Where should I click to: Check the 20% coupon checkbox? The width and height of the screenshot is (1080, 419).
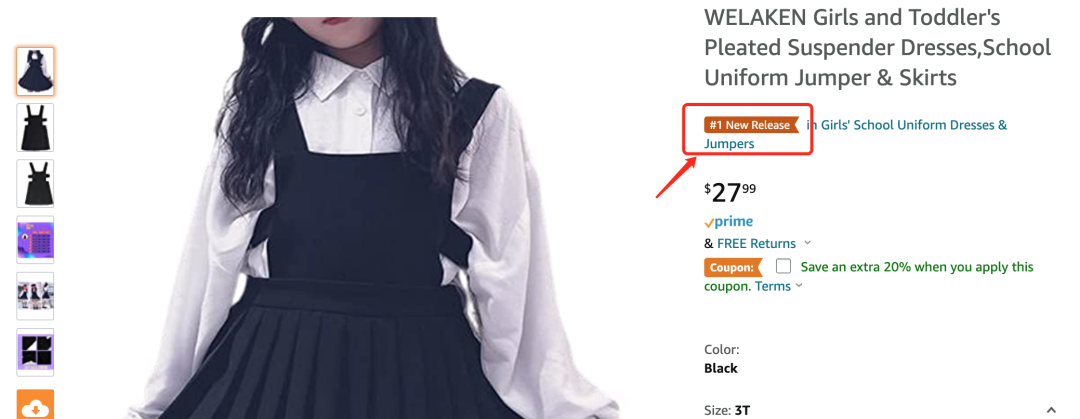(783, 266)
